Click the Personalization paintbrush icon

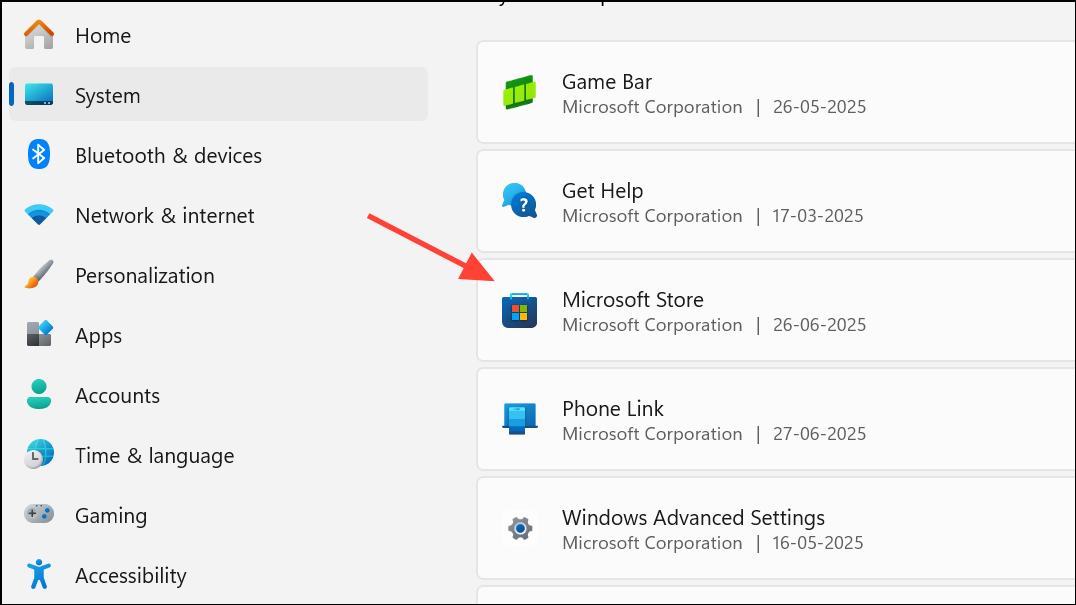click(39, 274)
